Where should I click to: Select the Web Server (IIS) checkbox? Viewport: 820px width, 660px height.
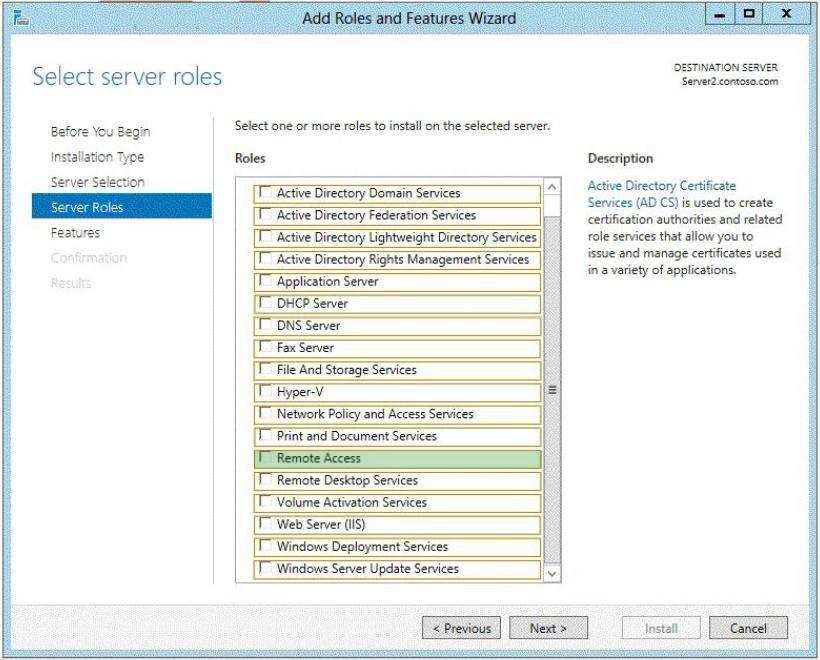coord(266,523)
